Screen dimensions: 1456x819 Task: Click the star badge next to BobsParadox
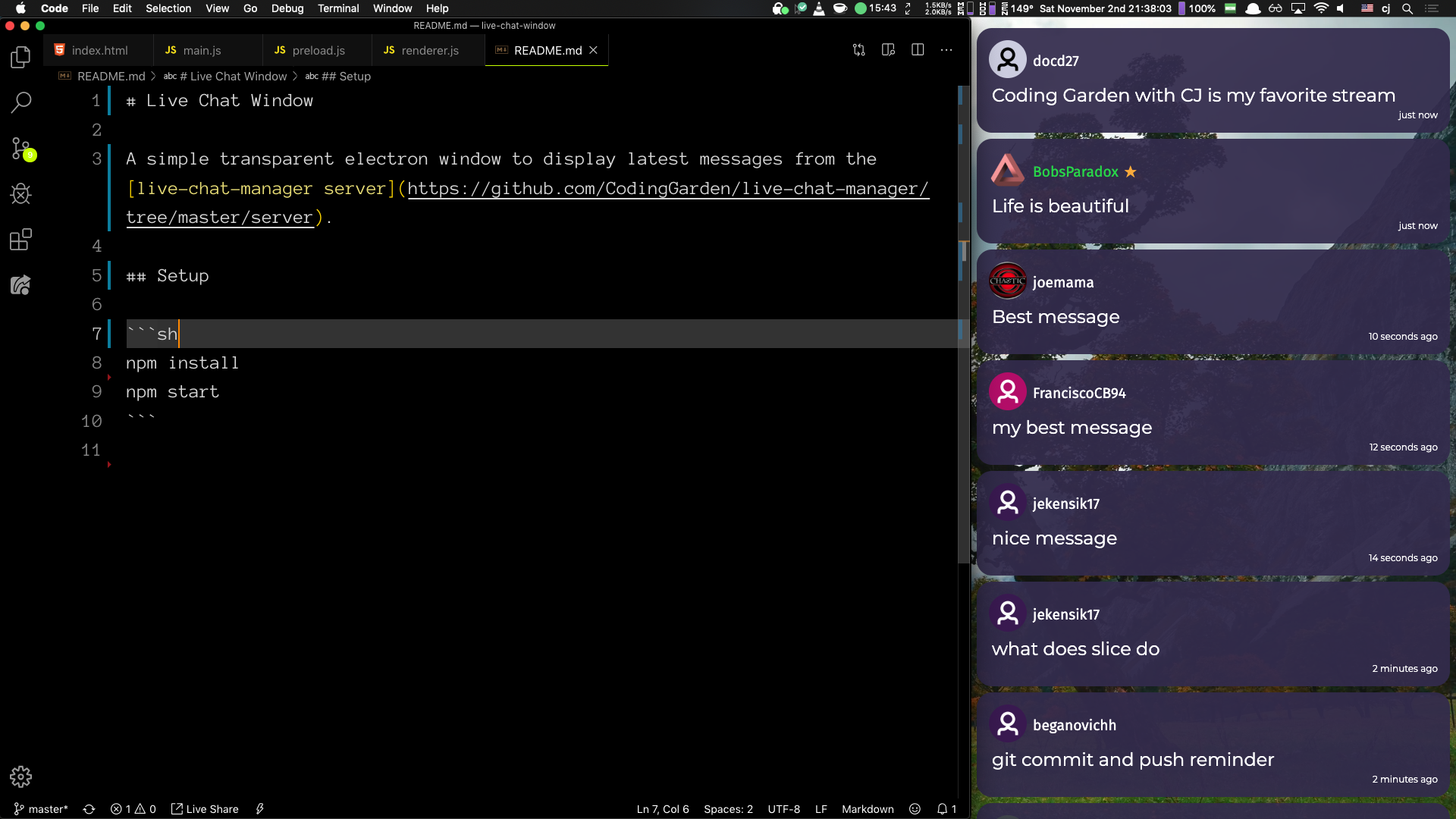(x=1131, y=171)
